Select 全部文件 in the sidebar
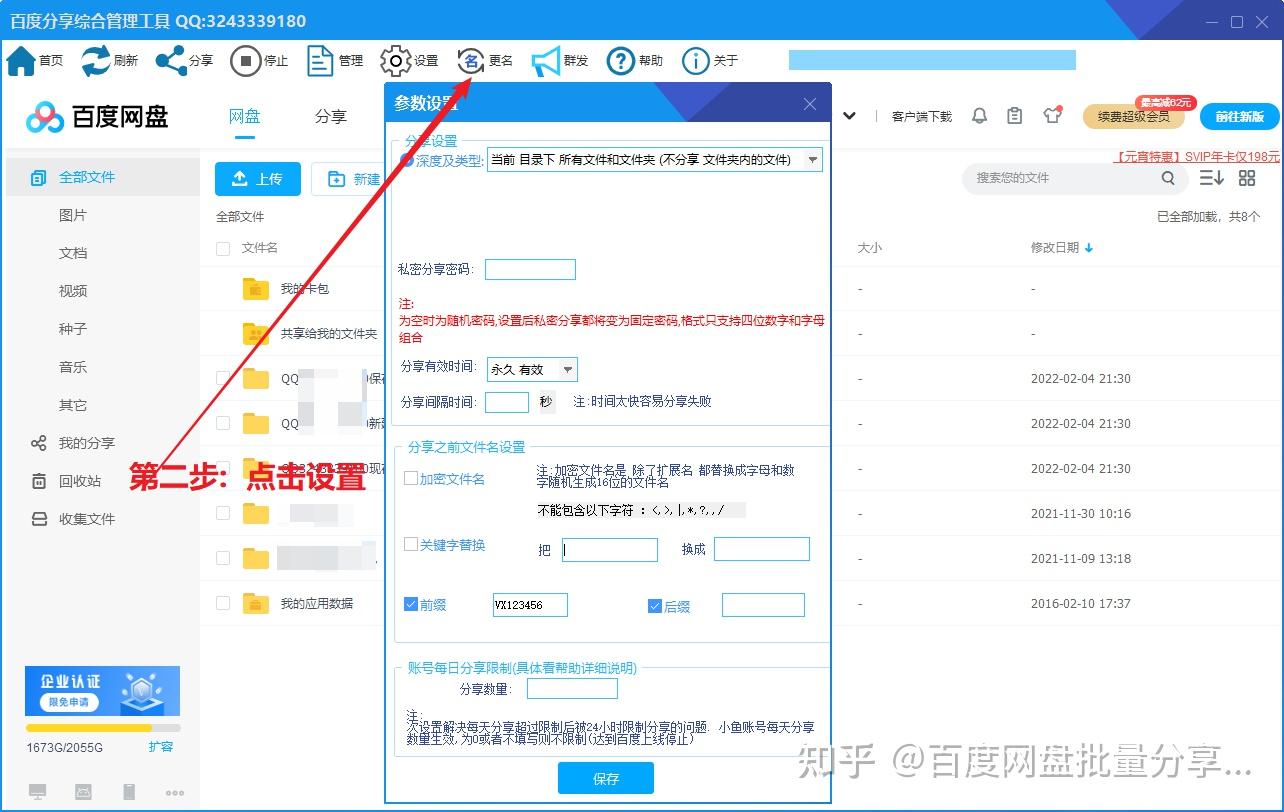The image size is (1284, 812). pos(100,177)
